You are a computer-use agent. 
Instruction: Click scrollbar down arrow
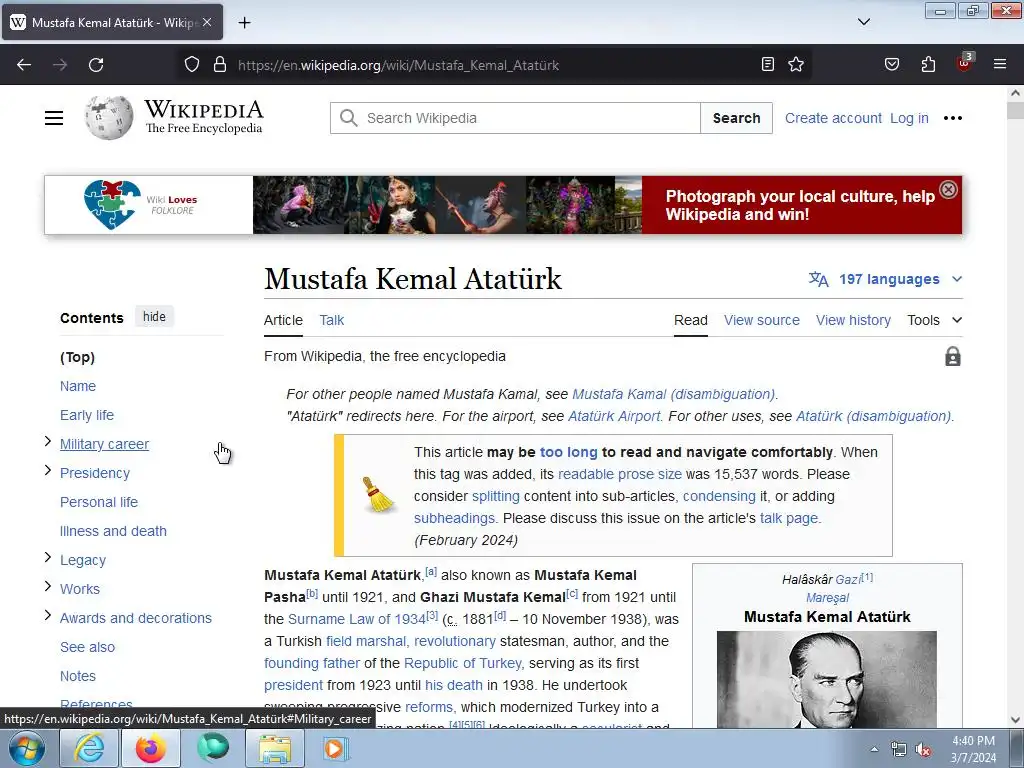[x=1015, y=720]
